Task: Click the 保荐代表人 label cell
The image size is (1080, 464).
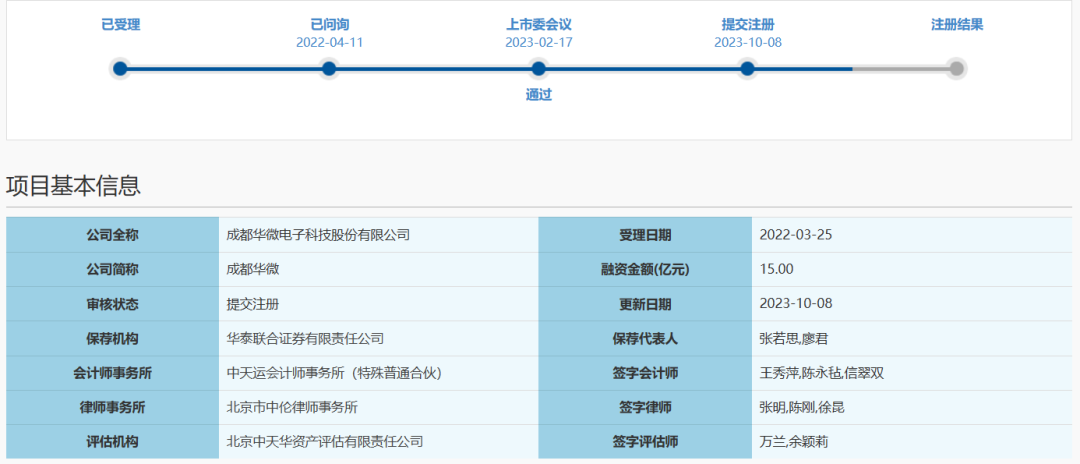Action: pyautogui.click(x=645, y=338)
